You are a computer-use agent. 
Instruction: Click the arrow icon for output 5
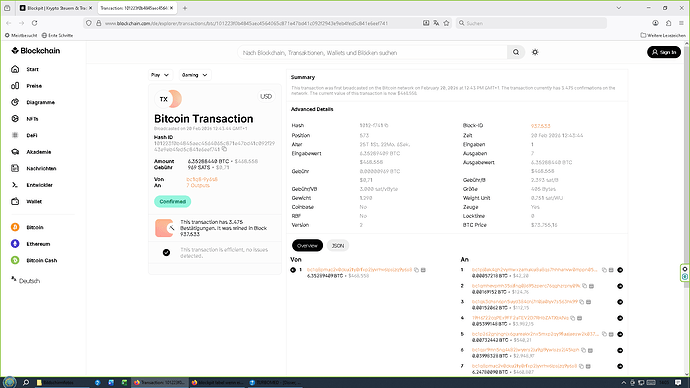pyautogui.click(x=620, y=334)
